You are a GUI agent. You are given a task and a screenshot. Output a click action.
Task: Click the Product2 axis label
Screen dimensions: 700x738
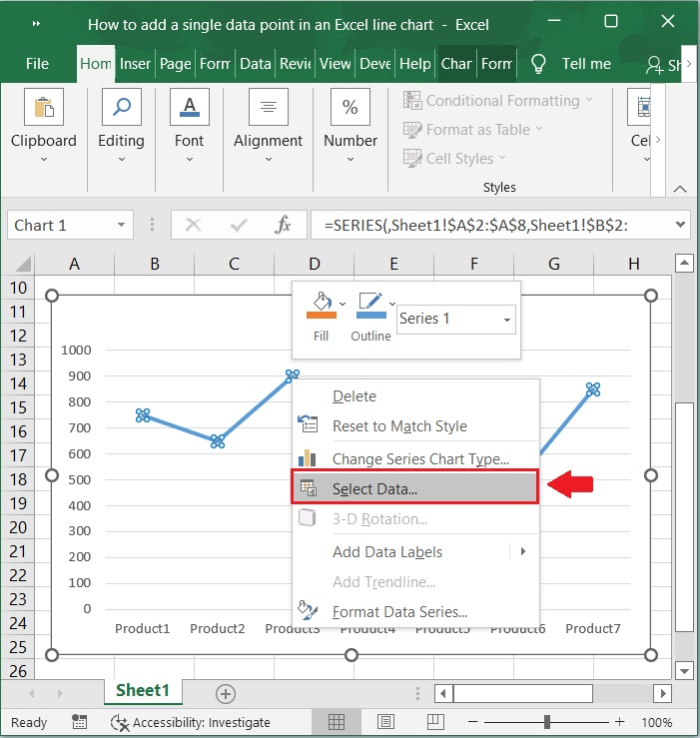[217, 628]
